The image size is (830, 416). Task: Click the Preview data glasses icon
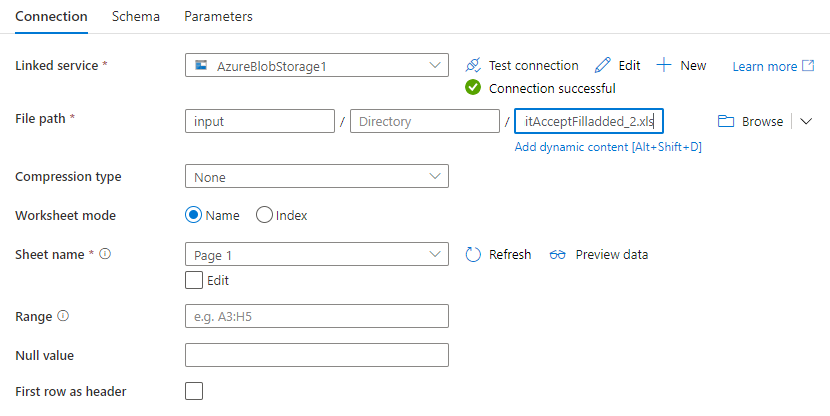pos(558,254)
